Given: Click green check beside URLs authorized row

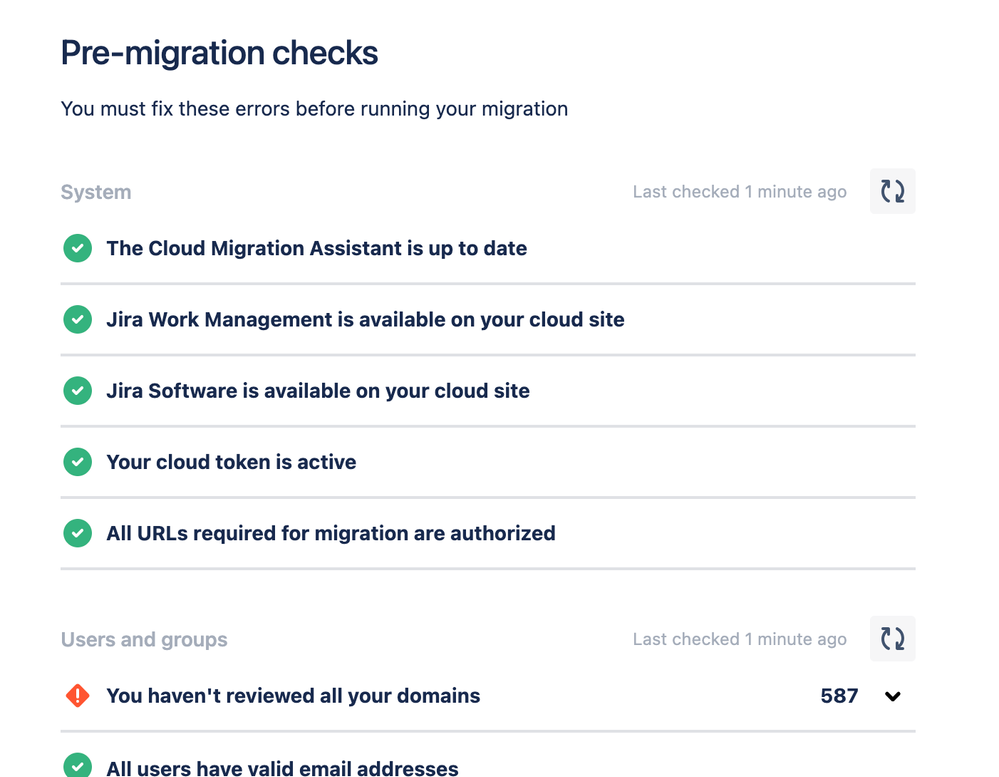Looking at the screenshot, I should 78,534.
